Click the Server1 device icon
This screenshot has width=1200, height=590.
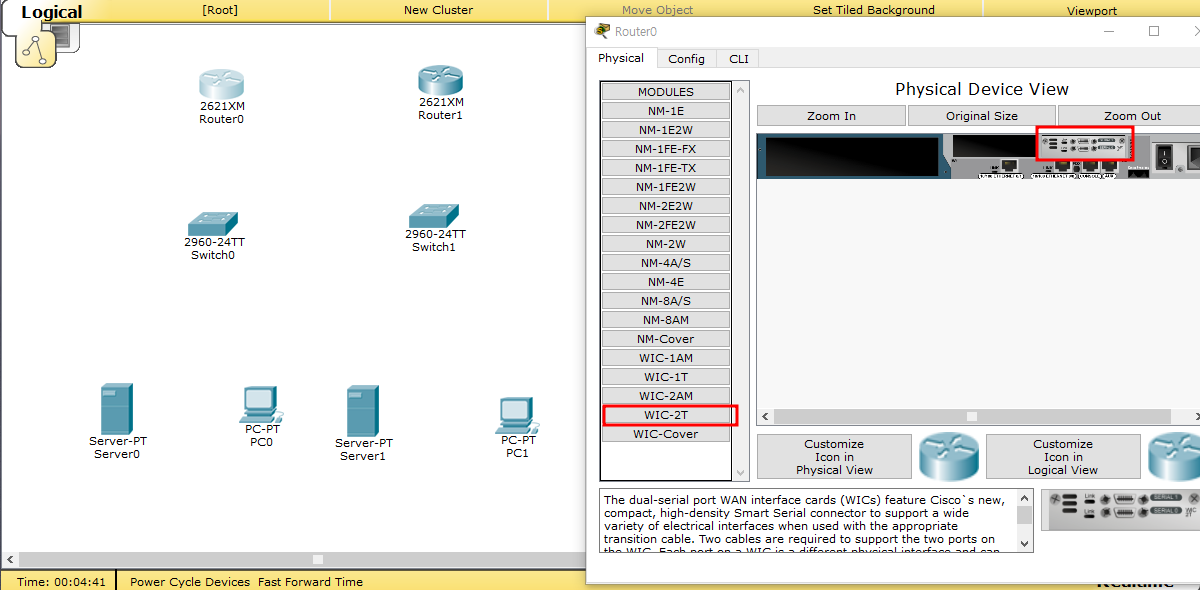tap(362, 411)
